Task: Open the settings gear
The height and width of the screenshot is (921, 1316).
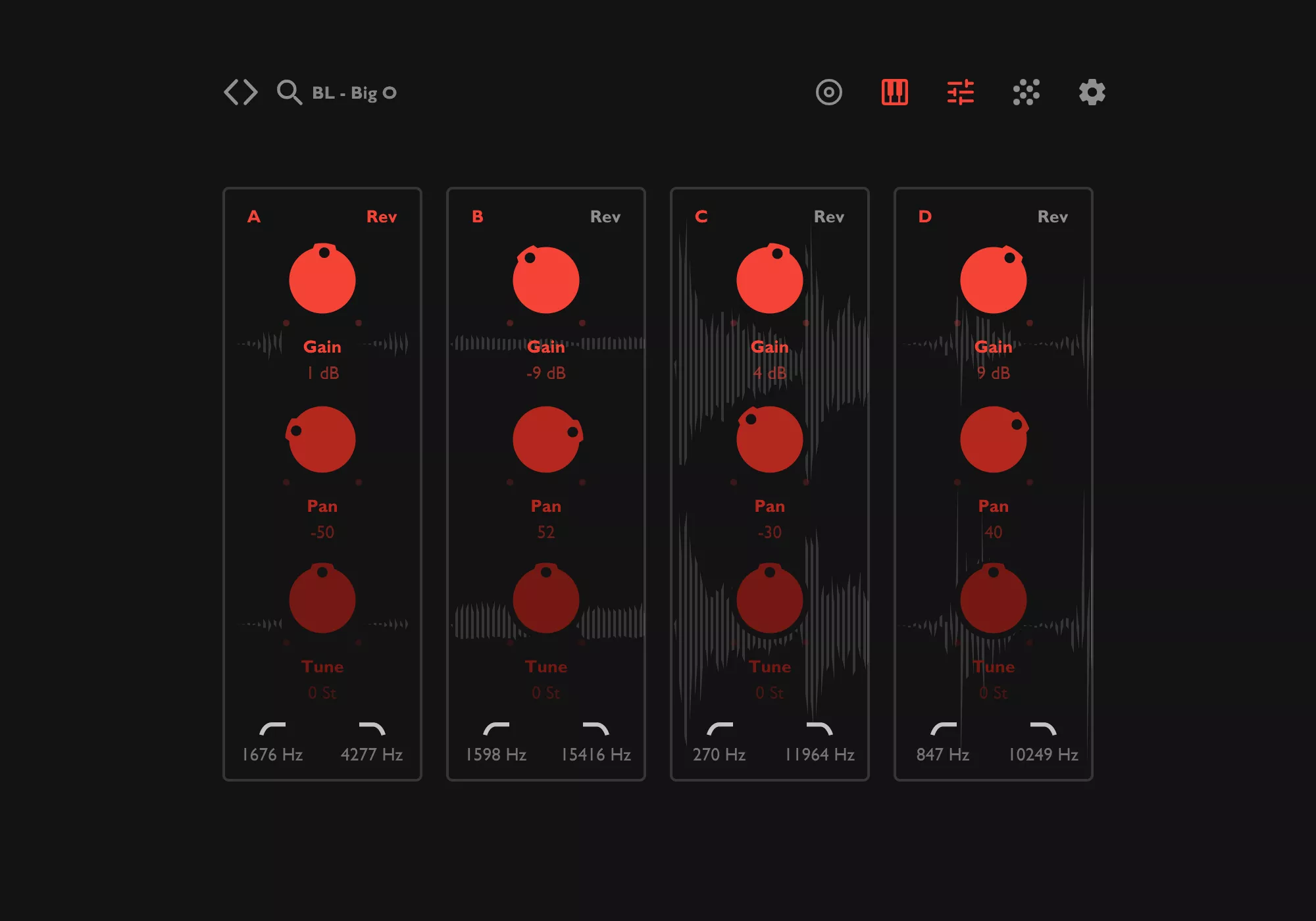Action: coord(1092,92)
